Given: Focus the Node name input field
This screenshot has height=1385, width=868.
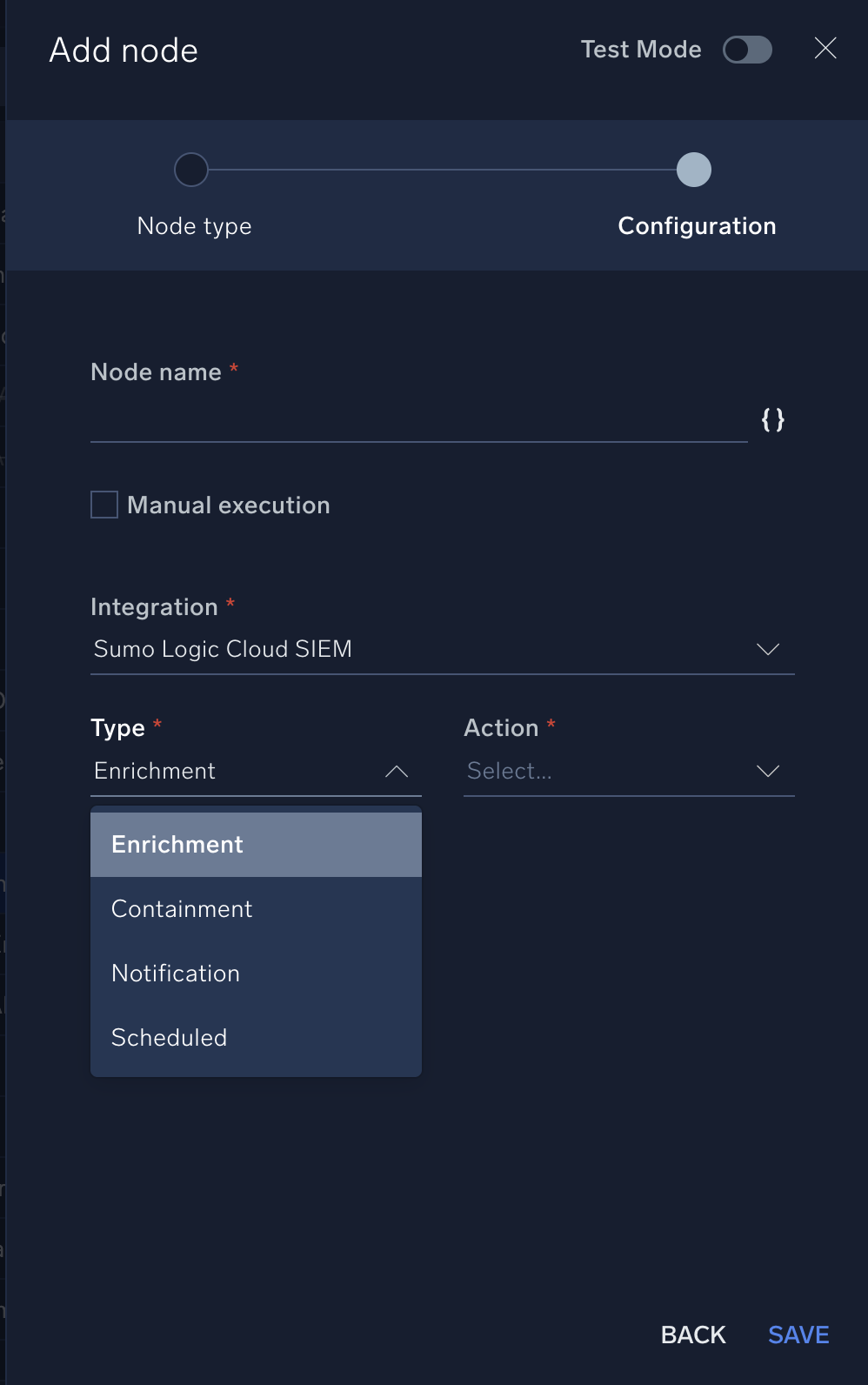Looking at the screenshot, I should [x=417, y=421].
